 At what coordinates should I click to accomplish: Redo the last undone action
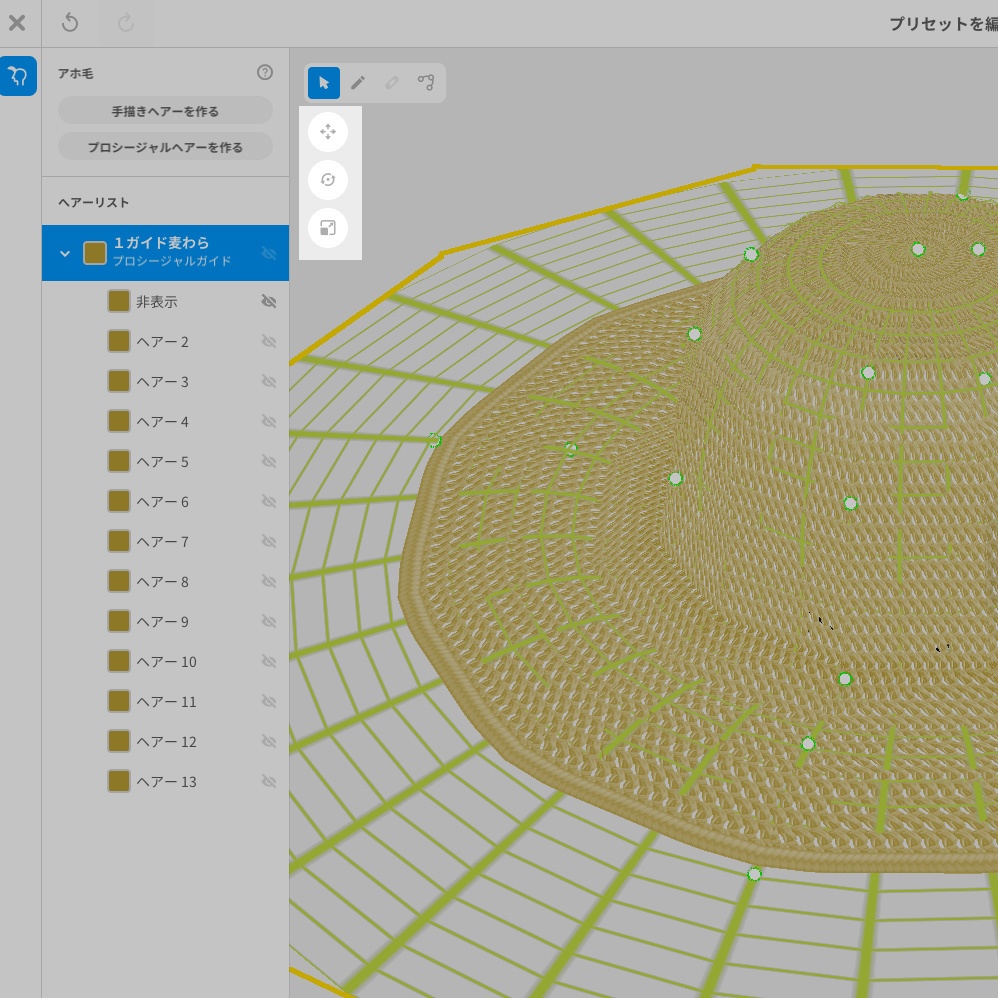(x=126, y=23)
